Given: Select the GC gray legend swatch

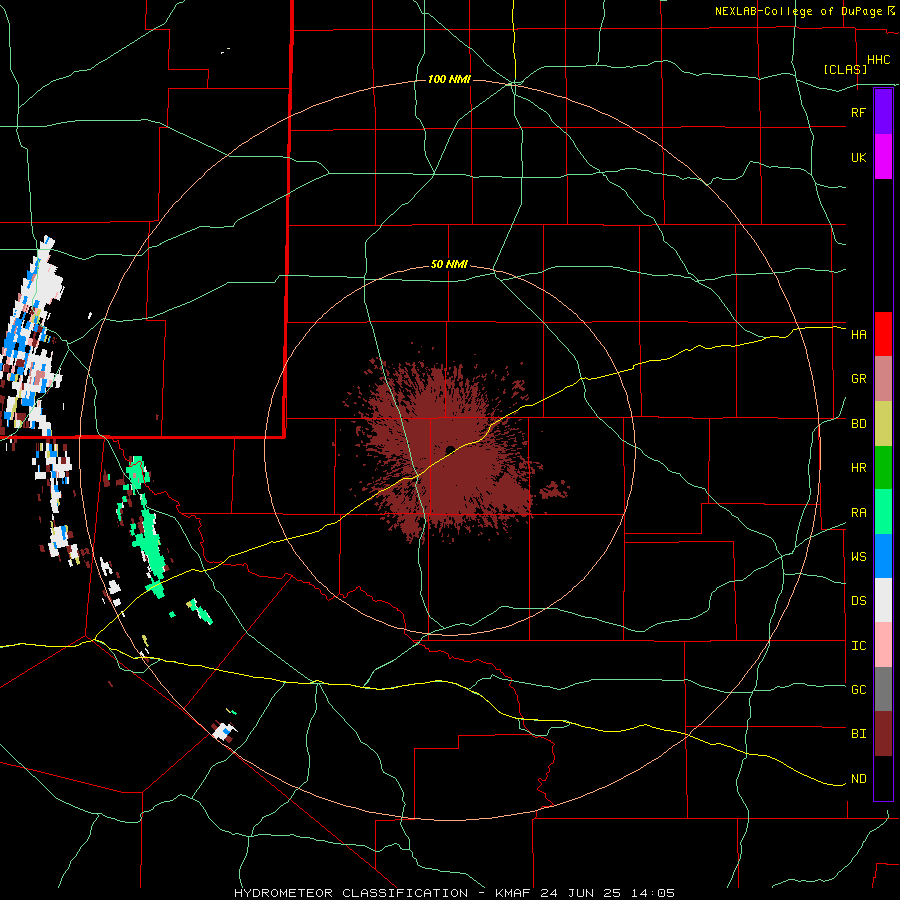Looking at the screenshot, I should pyautogui.click(x=883, y=689).
